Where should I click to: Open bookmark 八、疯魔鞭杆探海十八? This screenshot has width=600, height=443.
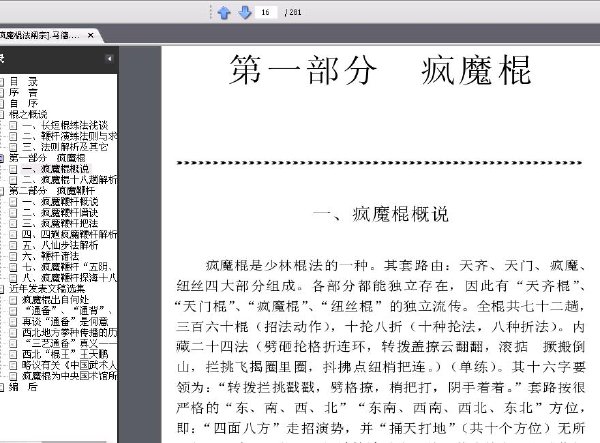70,278
